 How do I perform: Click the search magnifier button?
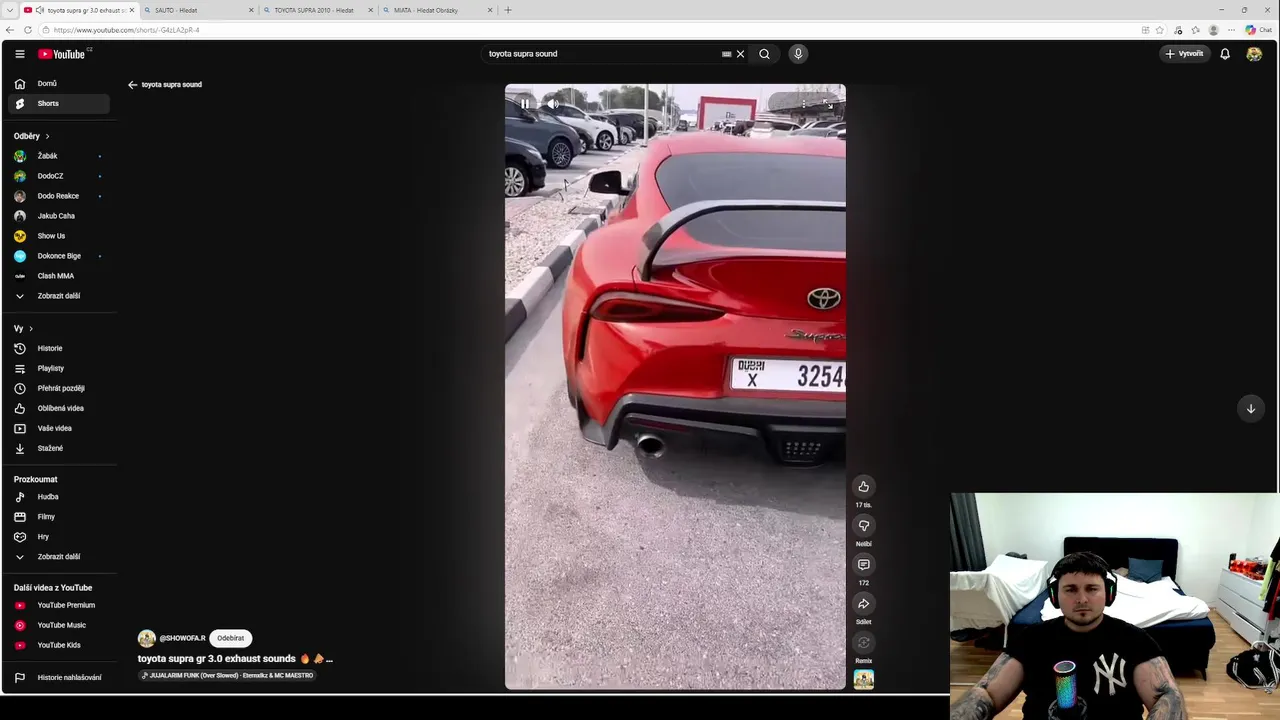coord(764,54)
